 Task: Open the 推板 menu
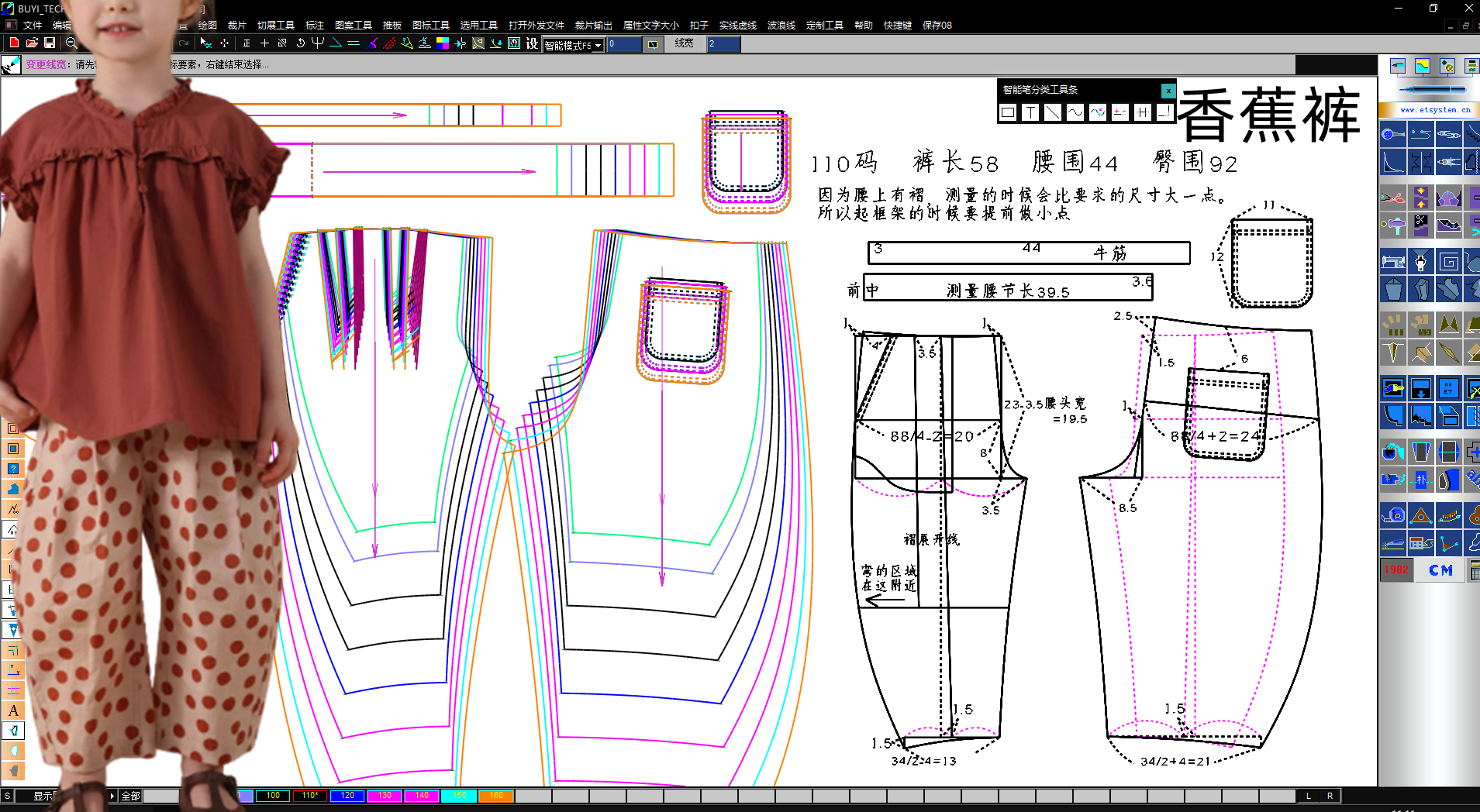[x=392, y=25]
